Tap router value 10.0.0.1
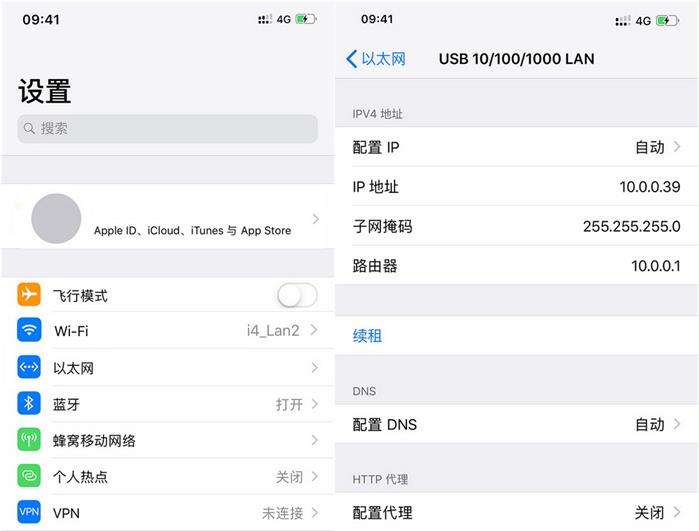The width and height of the screenshot is (699, 531). pos(655,266)
